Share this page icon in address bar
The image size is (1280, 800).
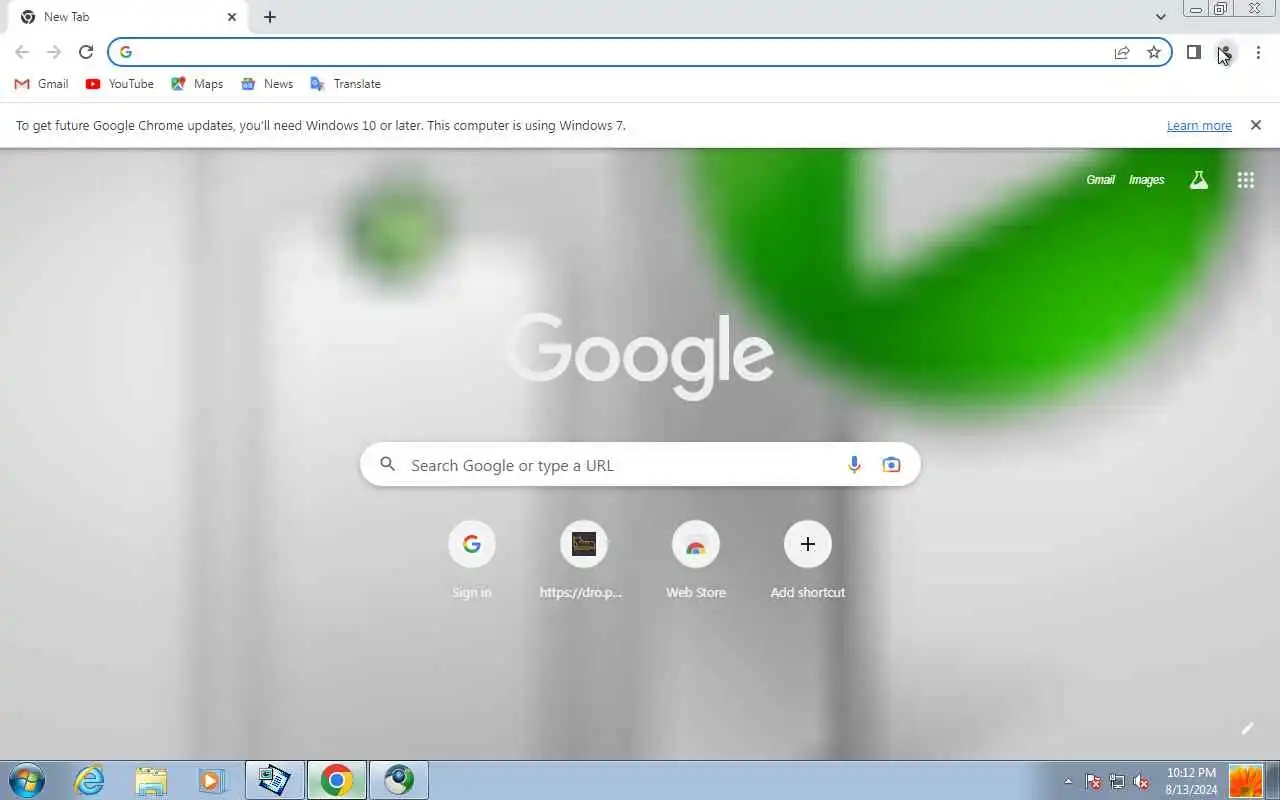click(x=1122, y=52)
